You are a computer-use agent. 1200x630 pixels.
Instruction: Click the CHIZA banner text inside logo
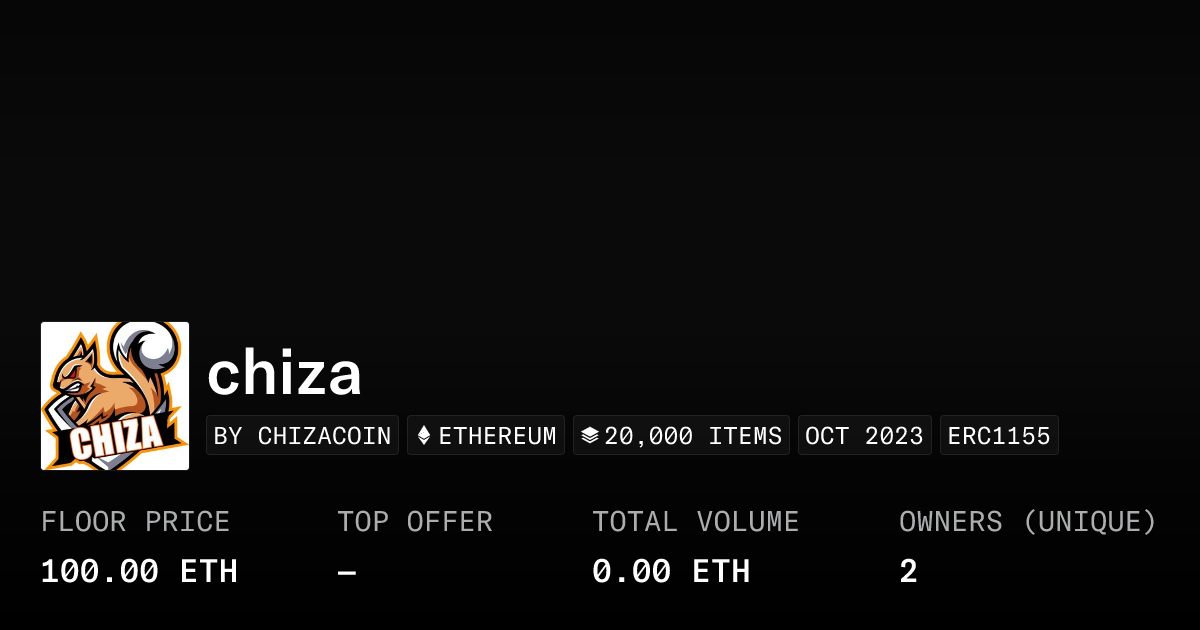pos(116,437)
